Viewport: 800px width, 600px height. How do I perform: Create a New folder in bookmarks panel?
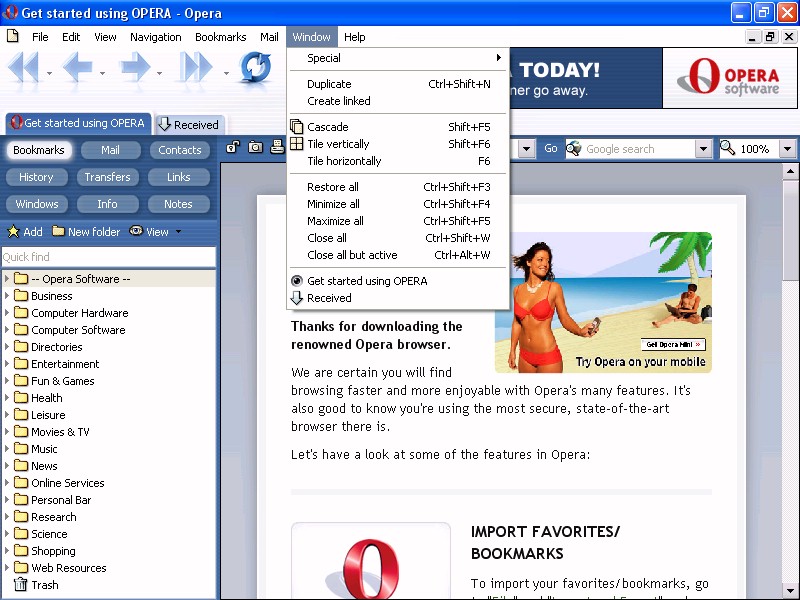(86, 232)
